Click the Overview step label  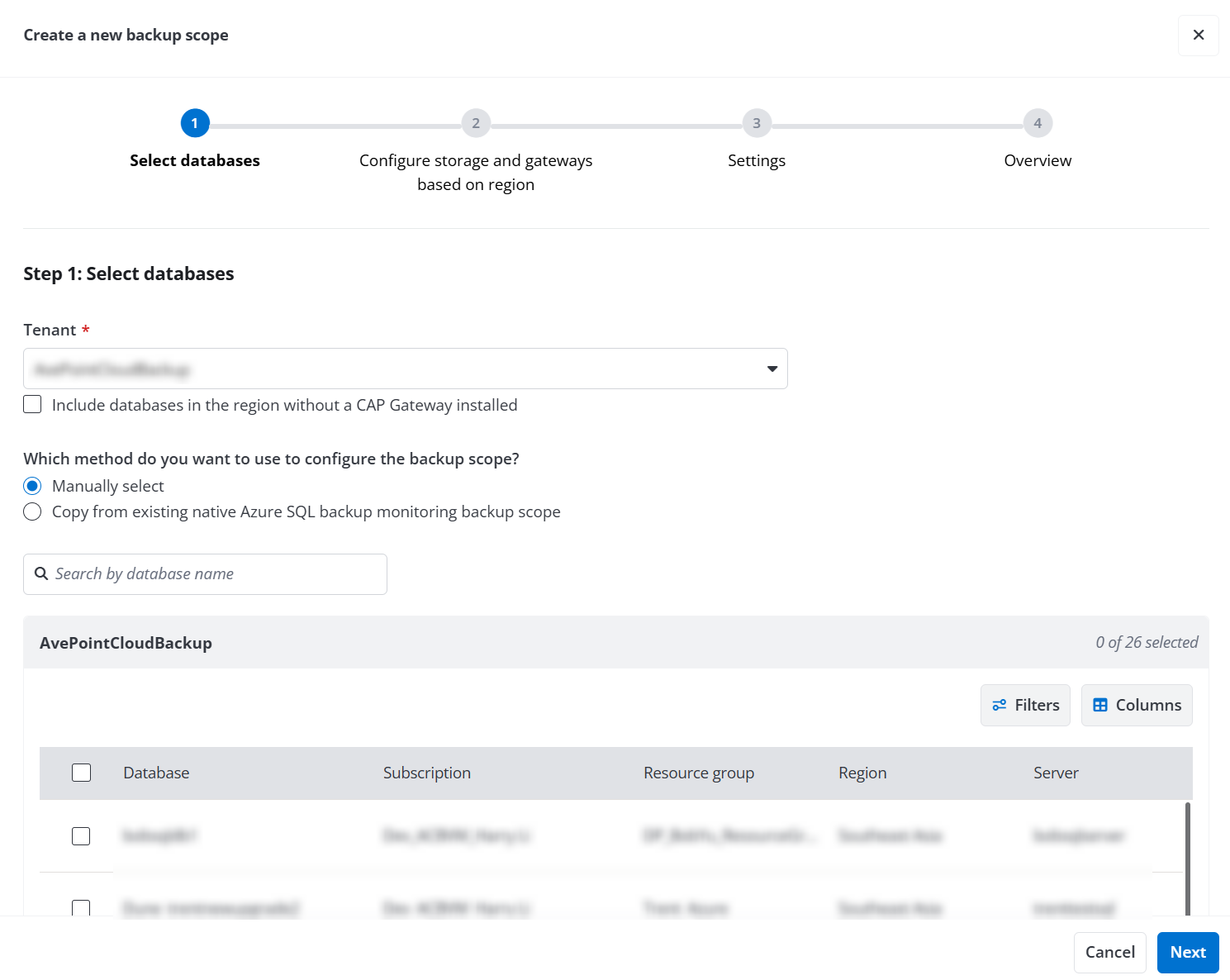click(1038, 160)
